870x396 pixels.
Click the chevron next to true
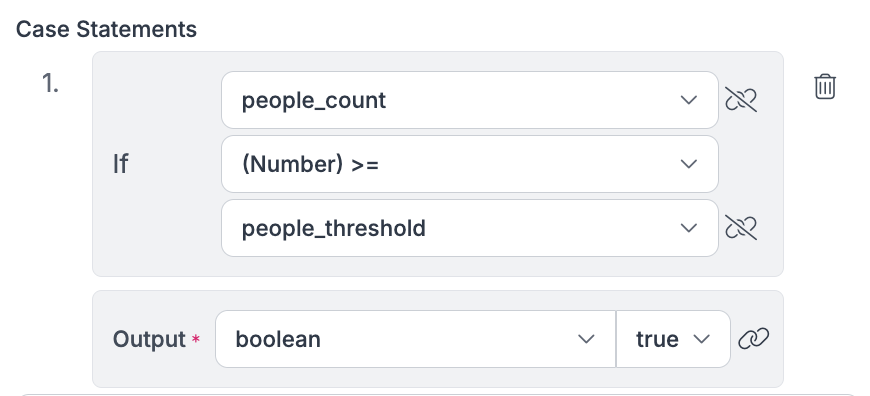702,339
